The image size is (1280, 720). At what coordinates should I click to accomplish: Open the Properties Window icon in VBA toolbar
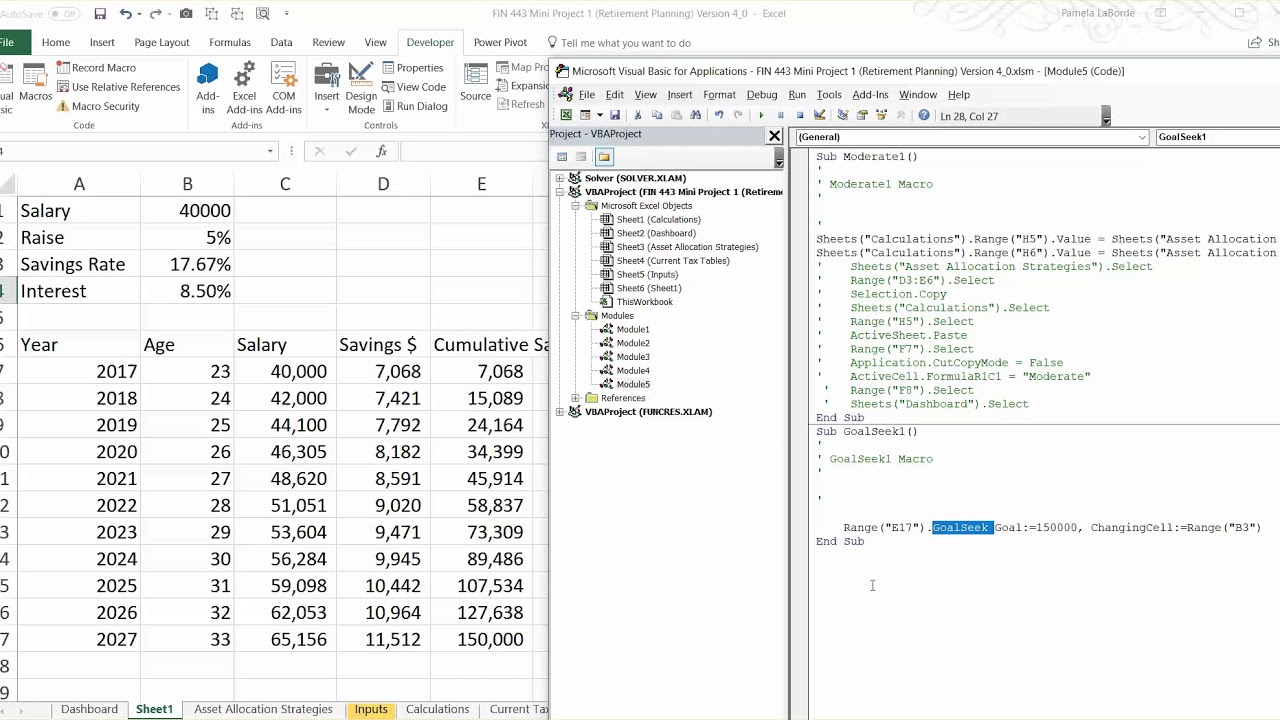click(862, 115)
